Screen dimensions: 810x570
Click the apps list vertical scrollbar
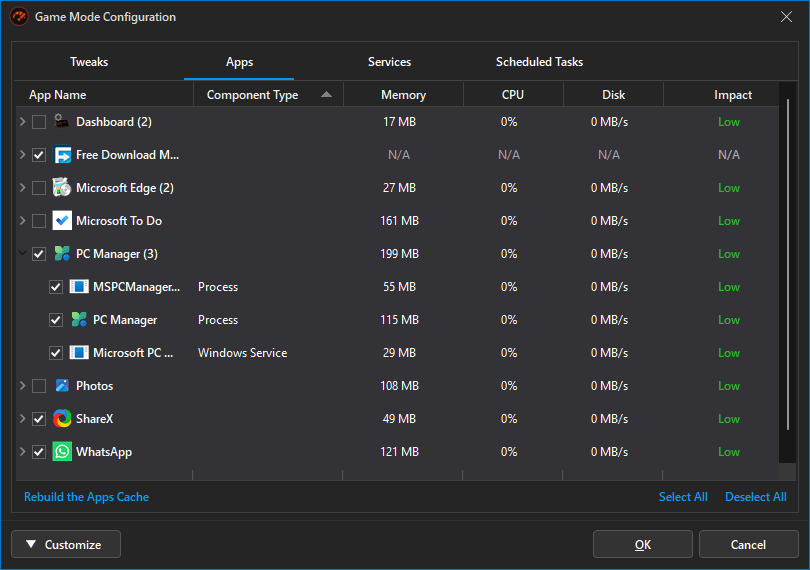click(787, 265)
